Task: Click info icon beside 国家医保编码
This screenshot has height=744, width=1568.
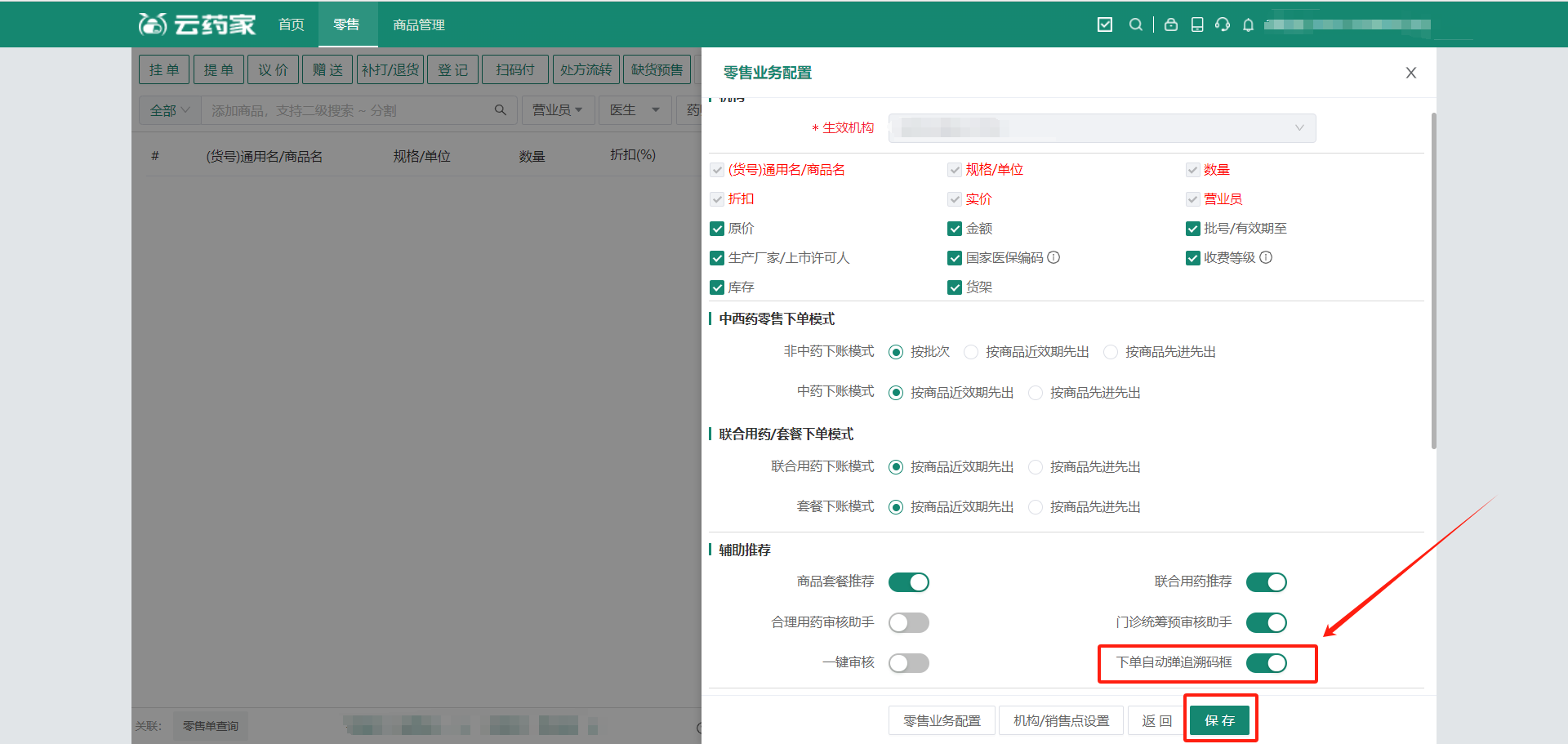Action: [x=1053, y=257]
